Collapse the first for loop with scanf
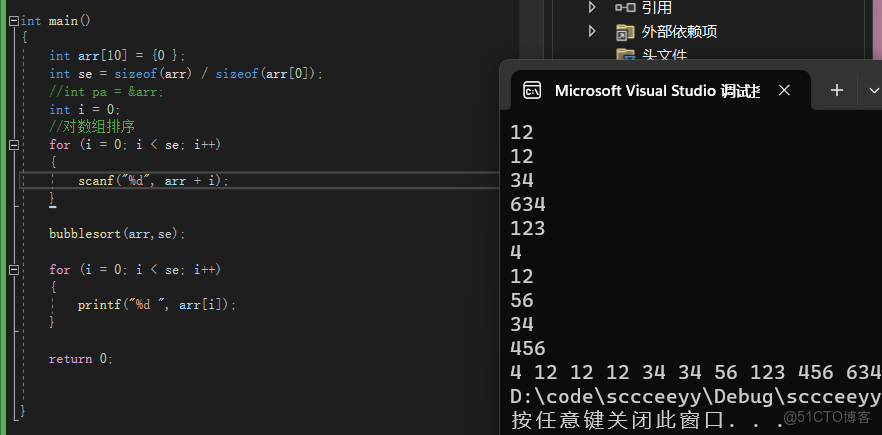Viewport: 882px width, 435px height. pyautogui.click(x=13, y=145)
